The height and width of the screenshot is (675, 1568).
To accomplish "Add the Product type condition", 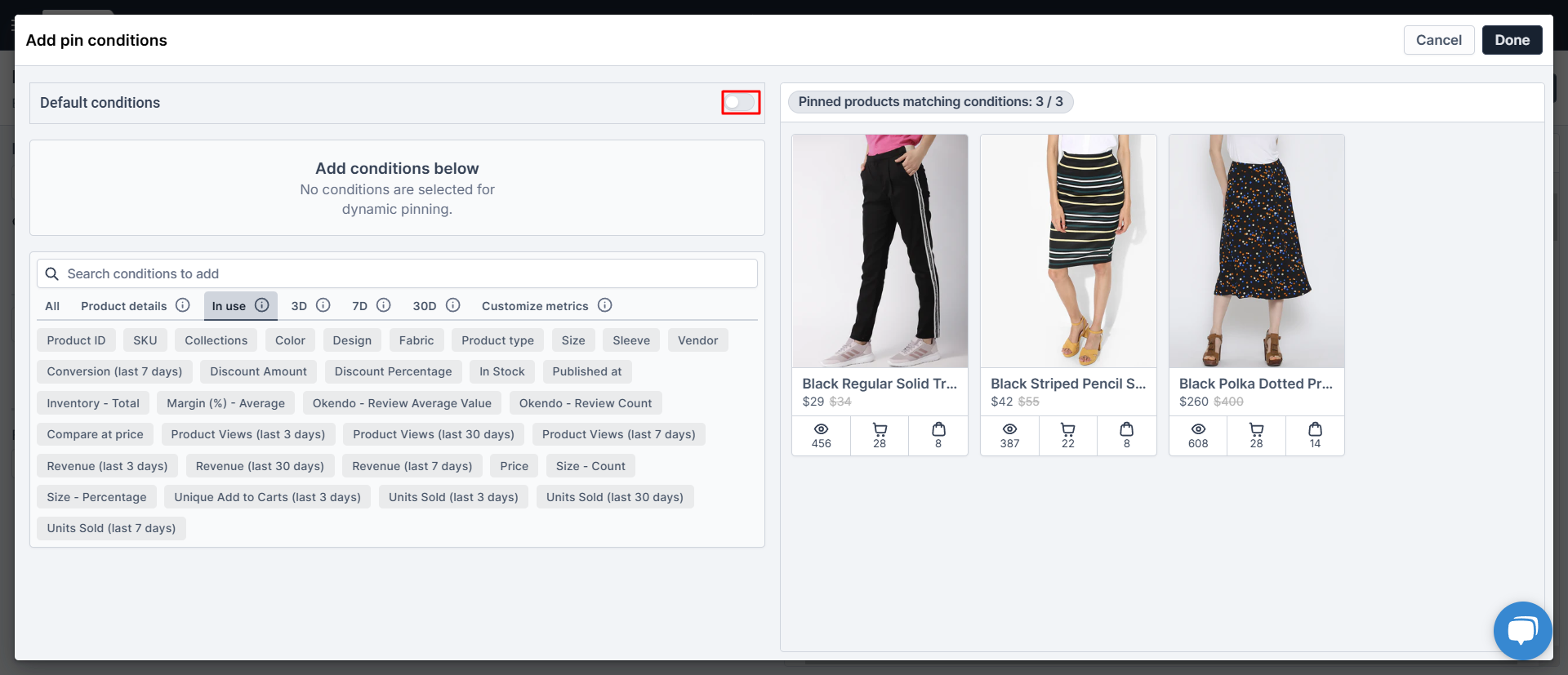I will coord(497,340).
